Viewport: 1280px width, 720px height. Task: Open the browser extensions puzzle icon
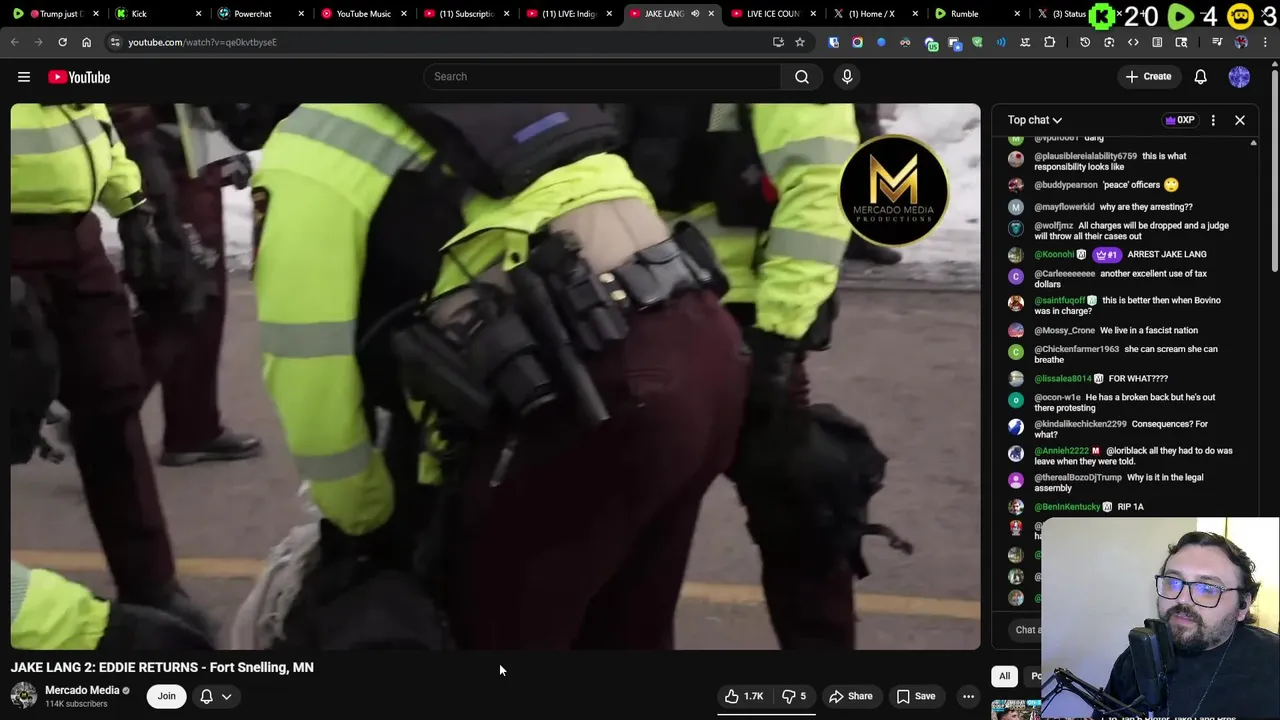pyautogui.click(x=1049, y=42)
